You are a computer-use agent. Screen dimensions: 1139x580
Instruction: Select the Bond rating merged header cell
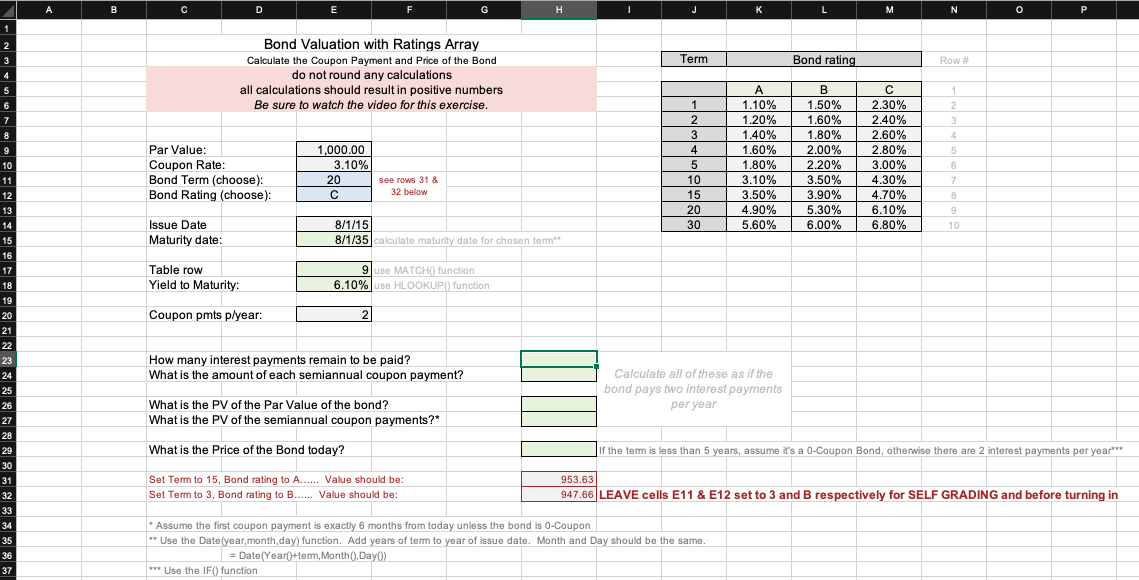tap(823, 59)
